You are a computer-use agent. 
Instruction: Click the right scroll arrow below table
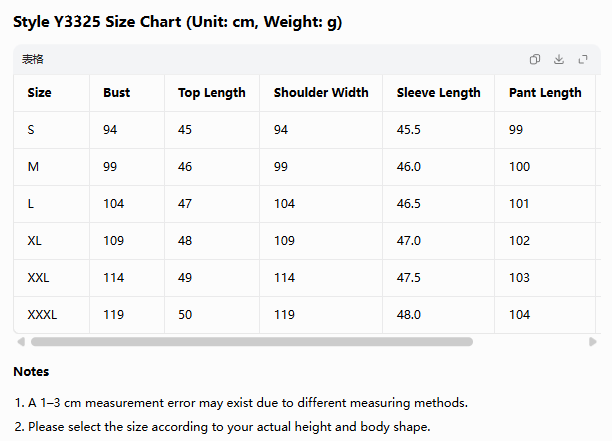[592, 342]
